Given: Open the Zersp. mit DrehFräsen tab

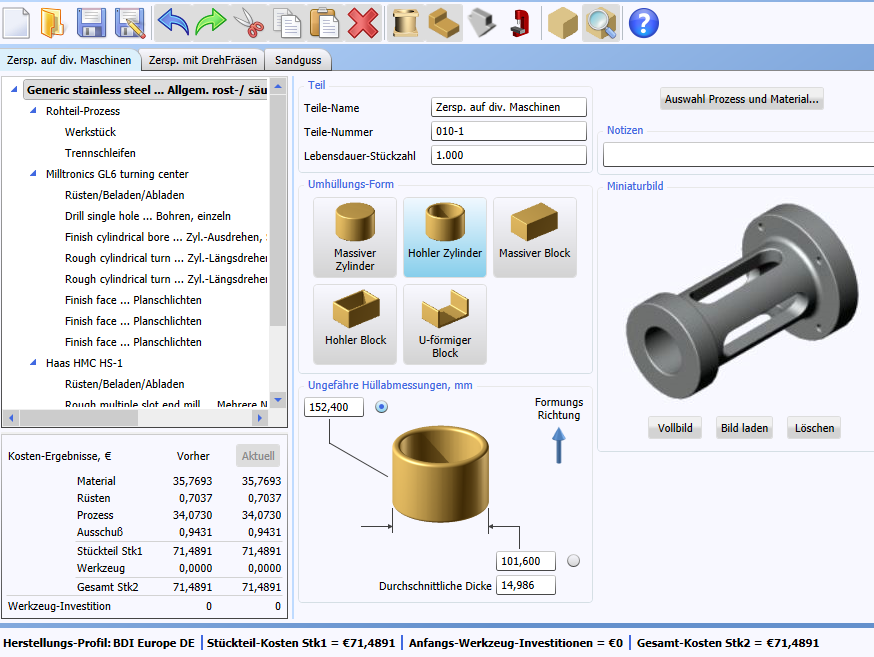Looking at the screenshot, I should [203, 60].
